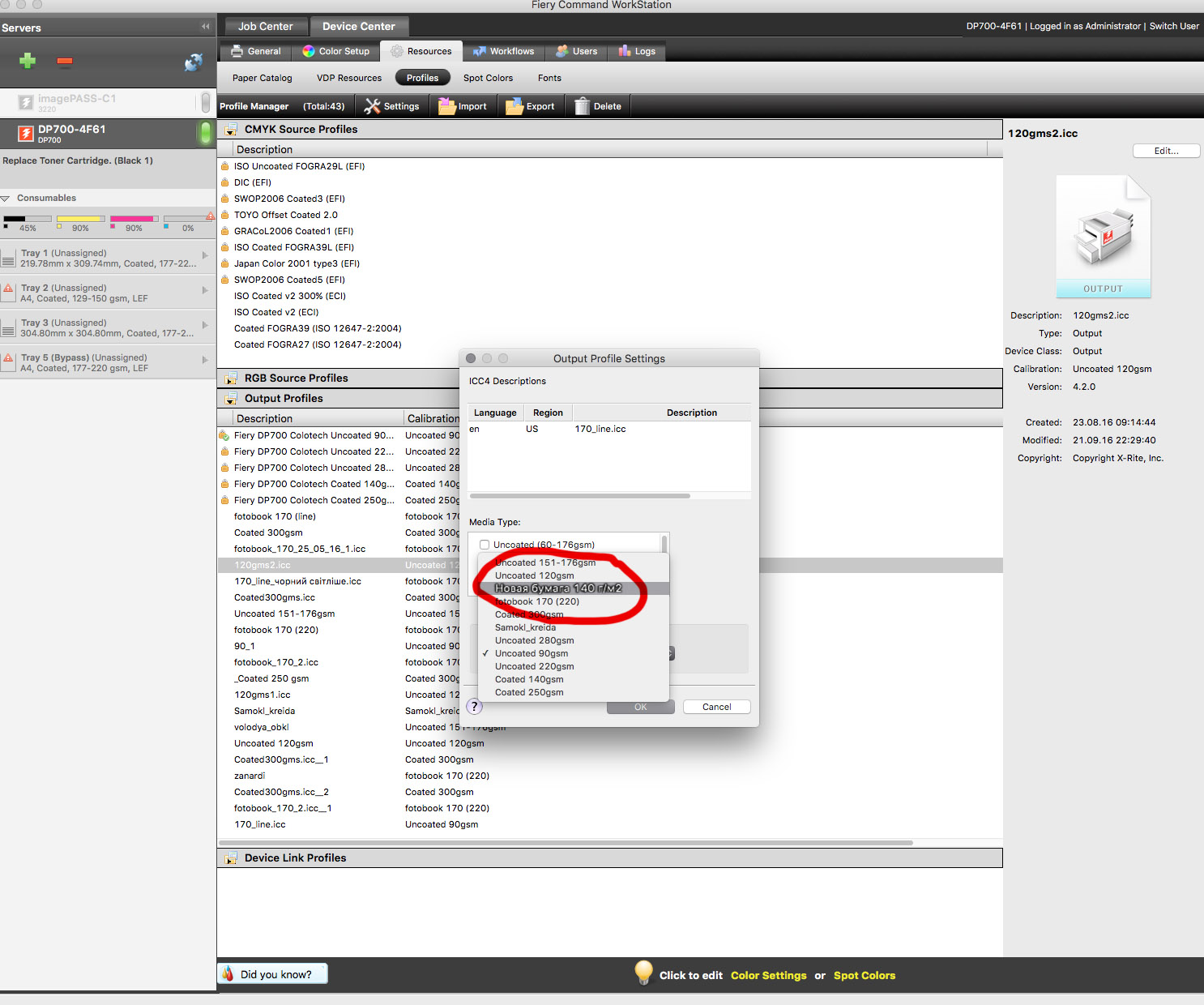The height and width of the screenshot is (1005, 1204).
Task: Switch to the Device Center tab
Action: click(x=359, y=27)
